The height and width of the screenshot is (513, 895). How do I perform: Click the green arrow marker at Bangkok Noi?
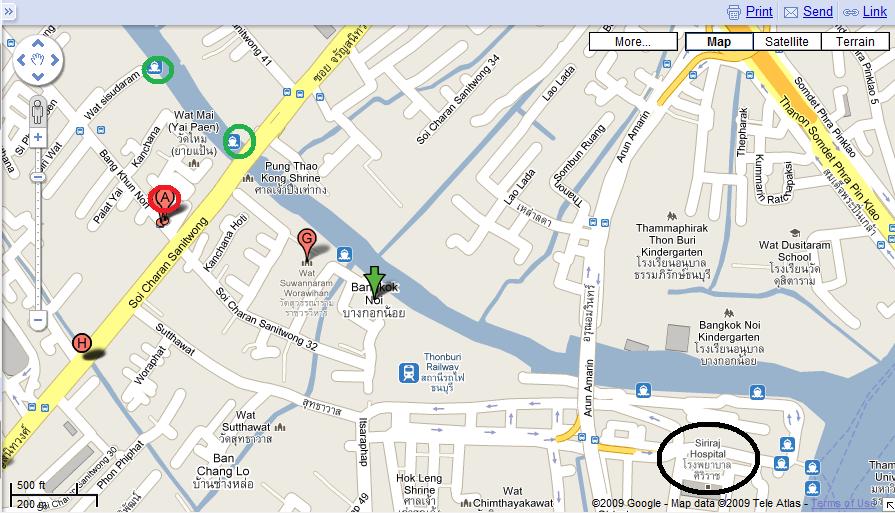coord(374,282)
